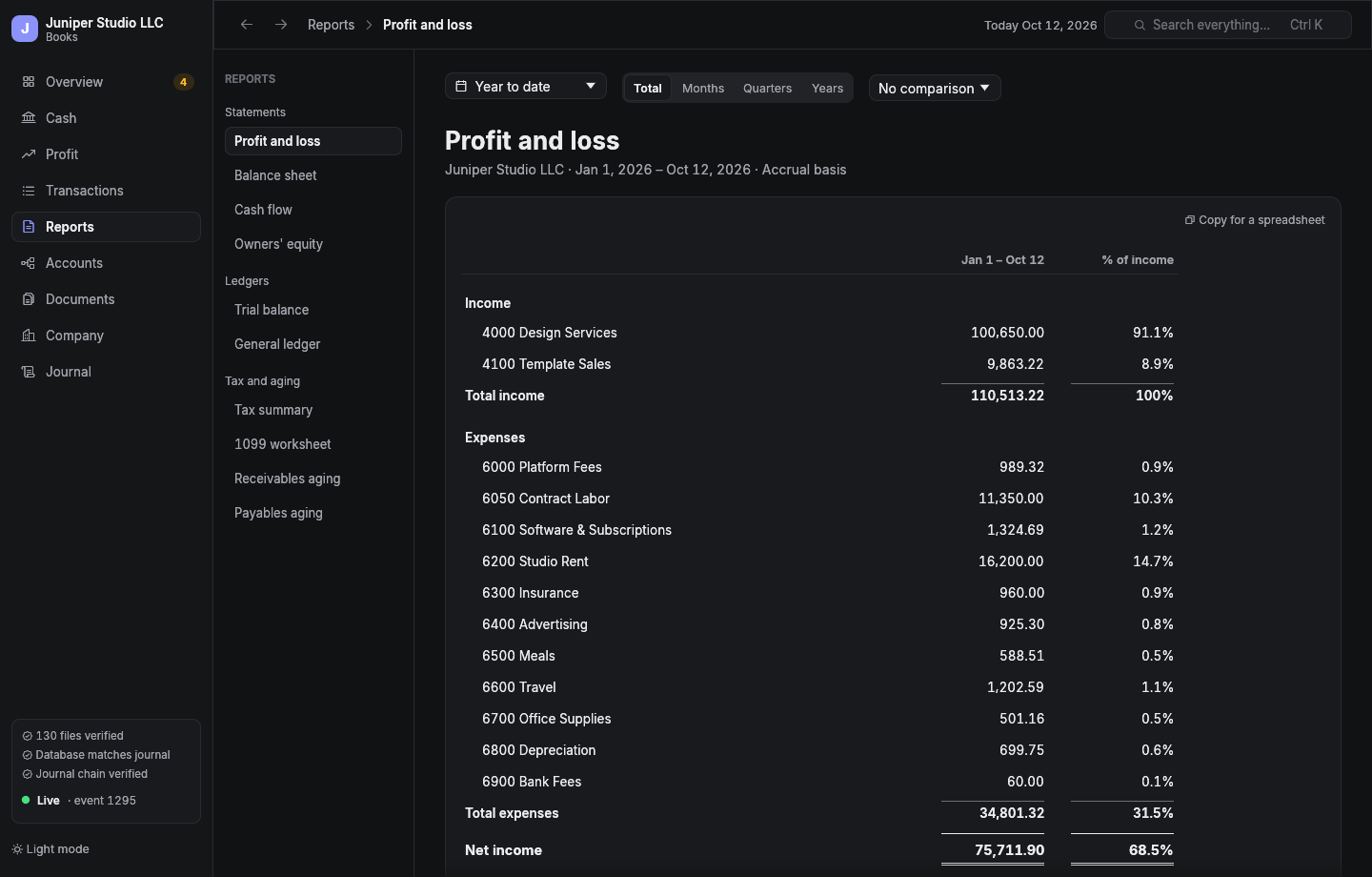Screen dimensions: 1372x877
Task: Click the Journal scroll icon
Action: pyautogui.click(x=29, y=372)
